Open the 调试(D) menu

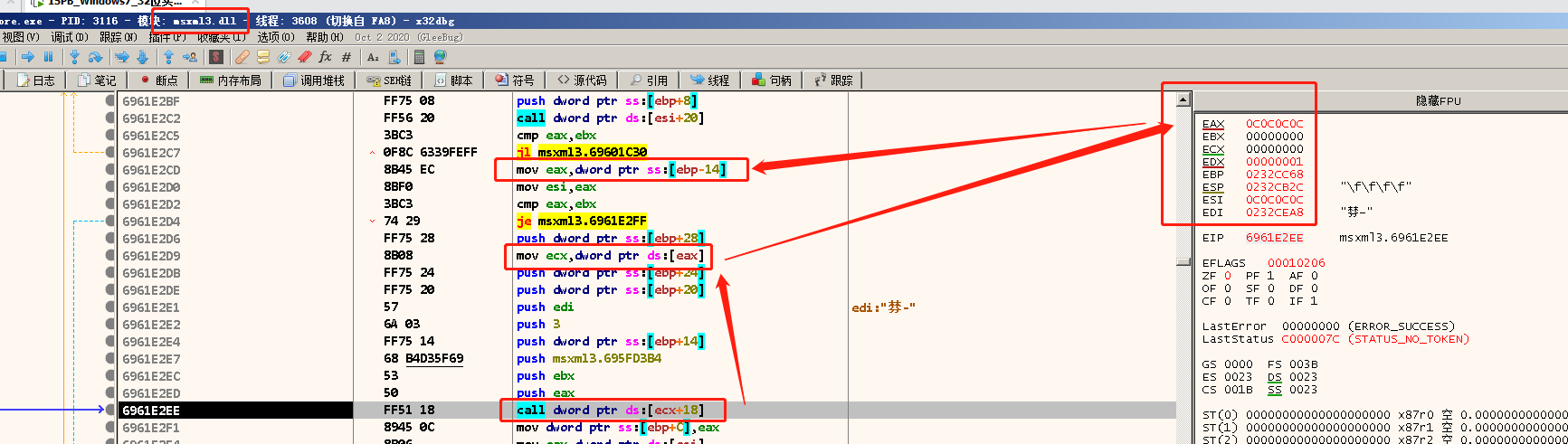click(x=70, y=37)
